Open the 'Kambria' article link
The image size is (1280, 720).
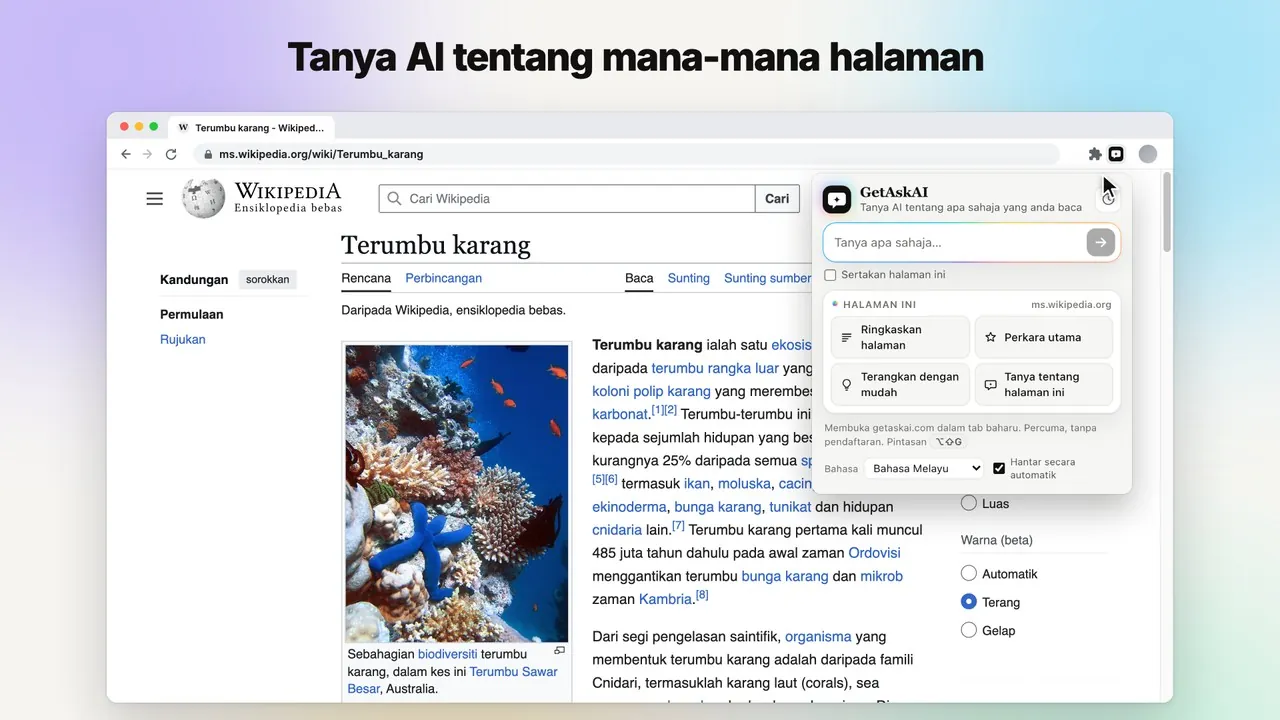click(665, 599)
